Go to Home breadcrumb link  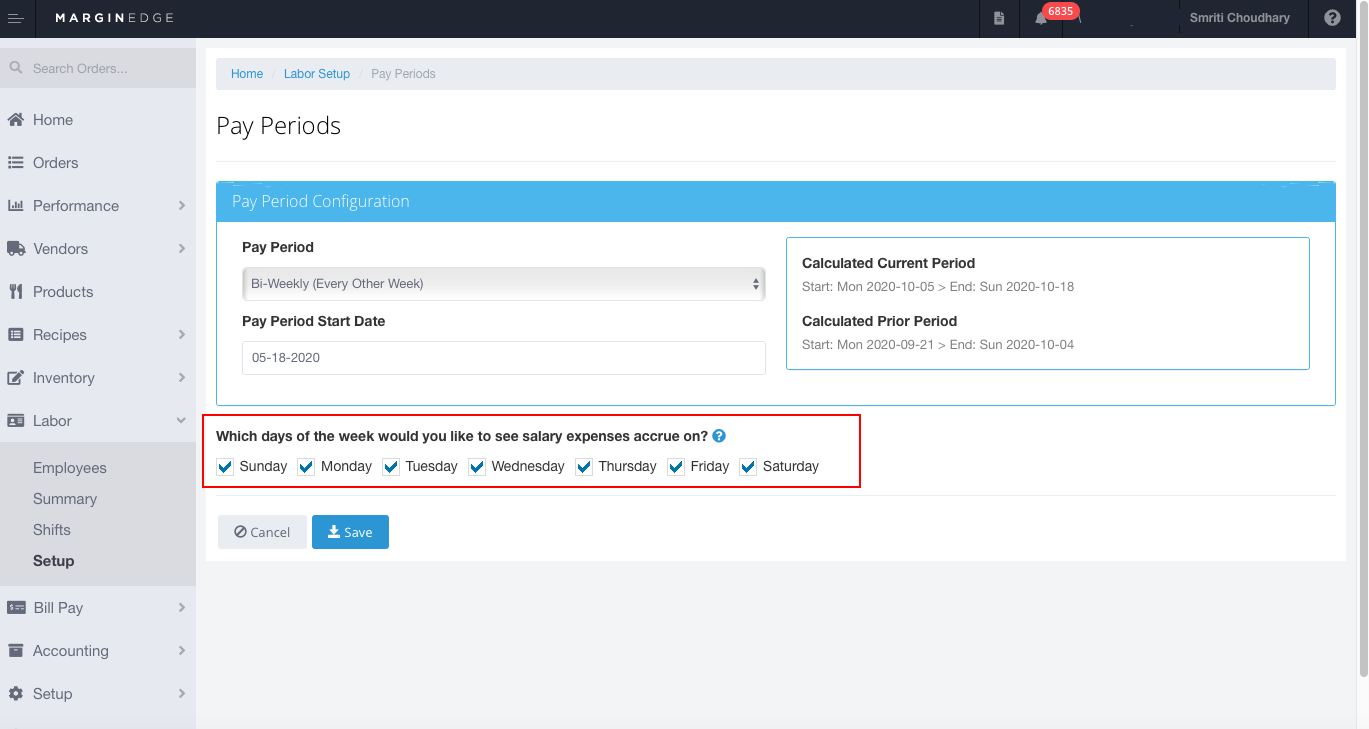[247, 74]
